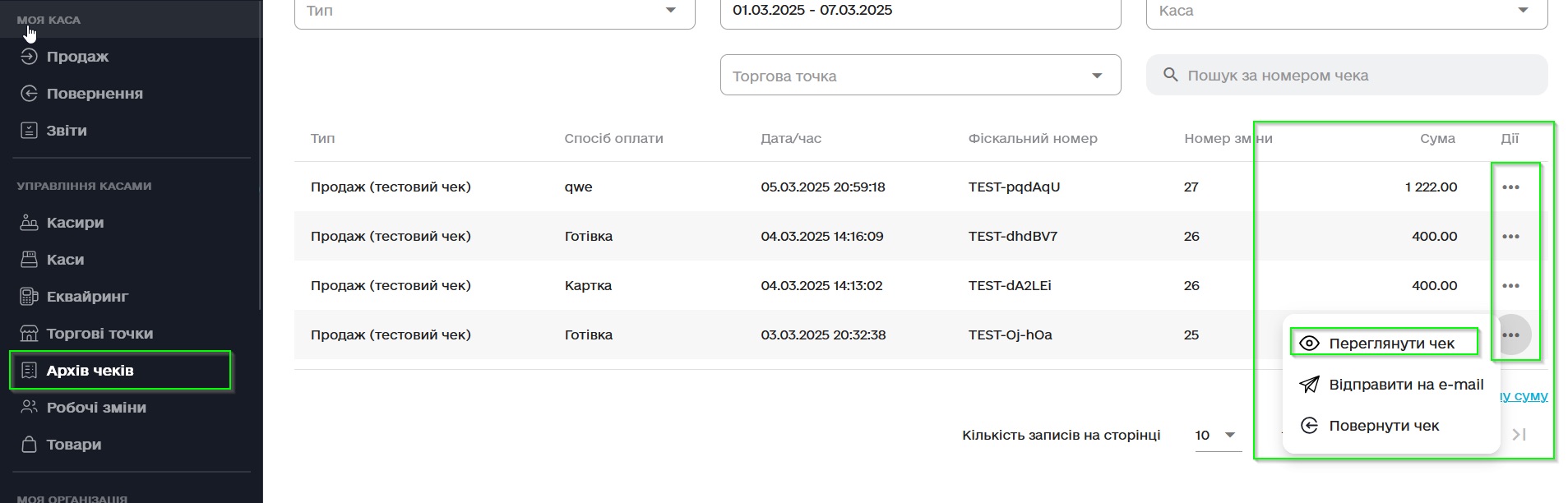Close actions menu for receipt TEST-Oj-hOa
This screenshot has height=503, width=1568.
[1510, 335]
